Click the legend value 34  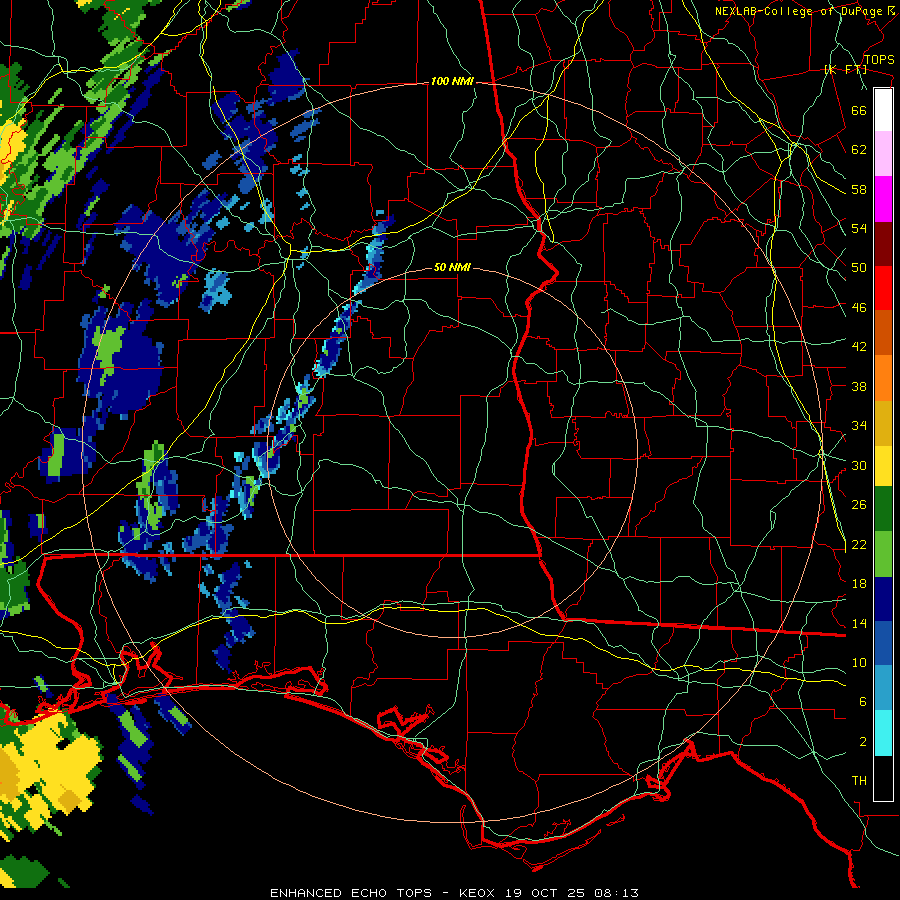[x=859, y=425]
